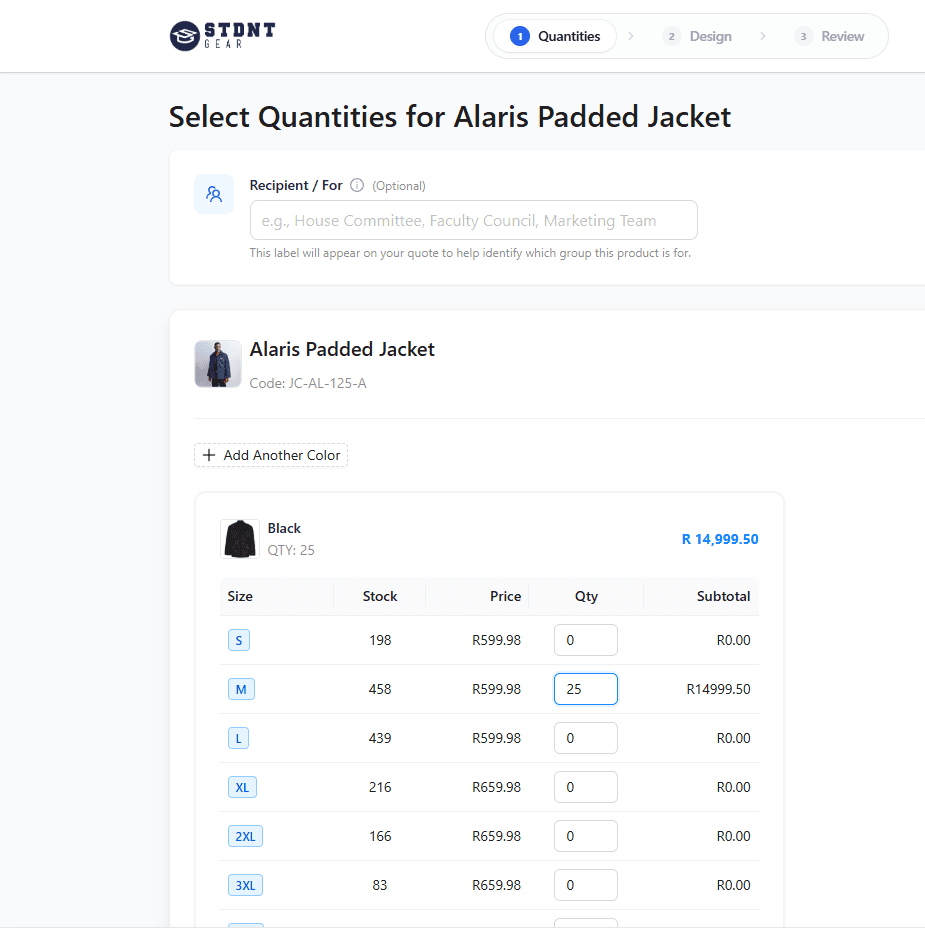Image resolution: width=925 pixels, height=933 pixels.
Task: Select the 2XL size badge
Action: (245, 836)
